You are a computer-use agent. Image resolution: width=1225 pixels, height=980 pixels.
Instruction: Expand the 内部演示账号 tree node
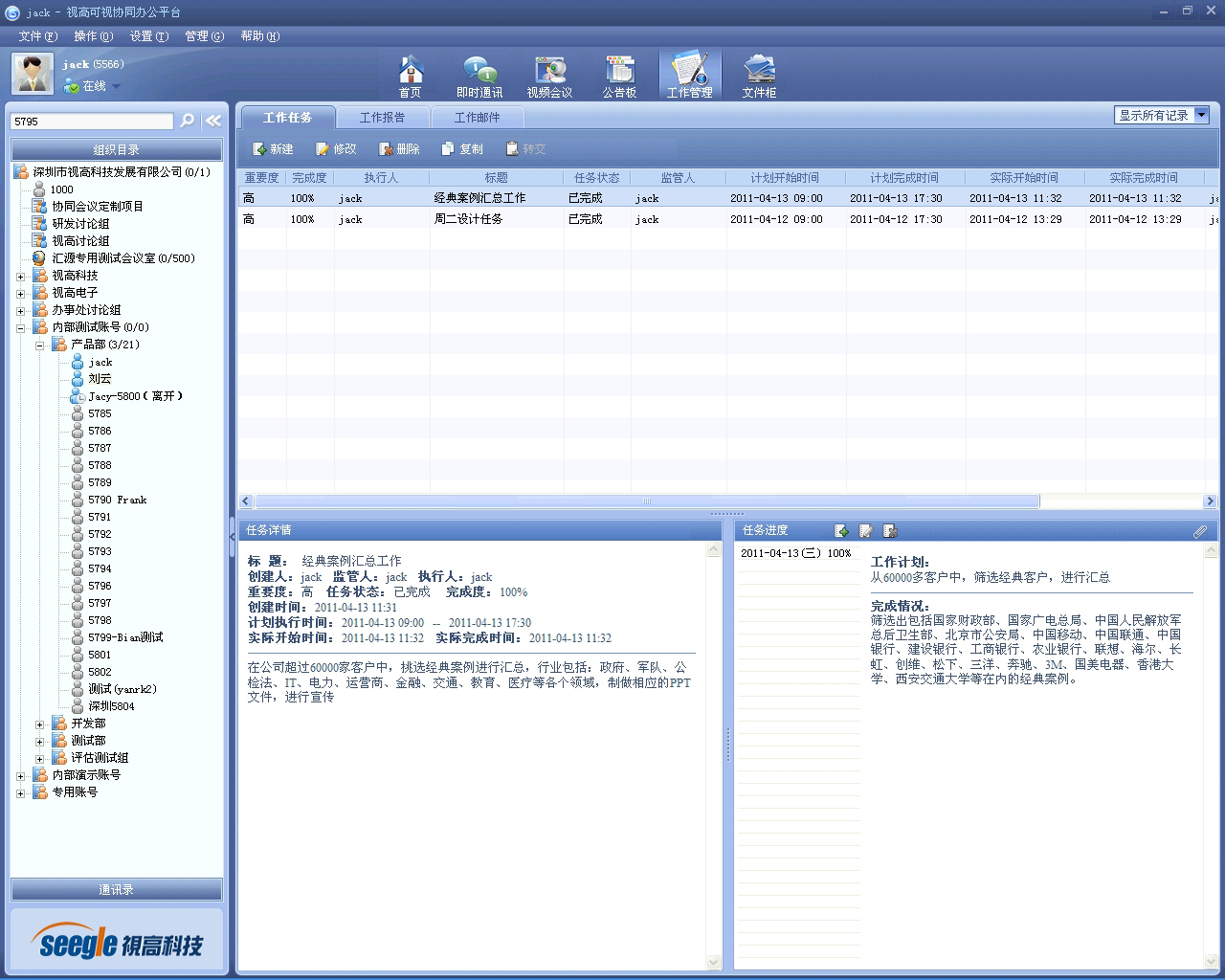coord(21,776)
